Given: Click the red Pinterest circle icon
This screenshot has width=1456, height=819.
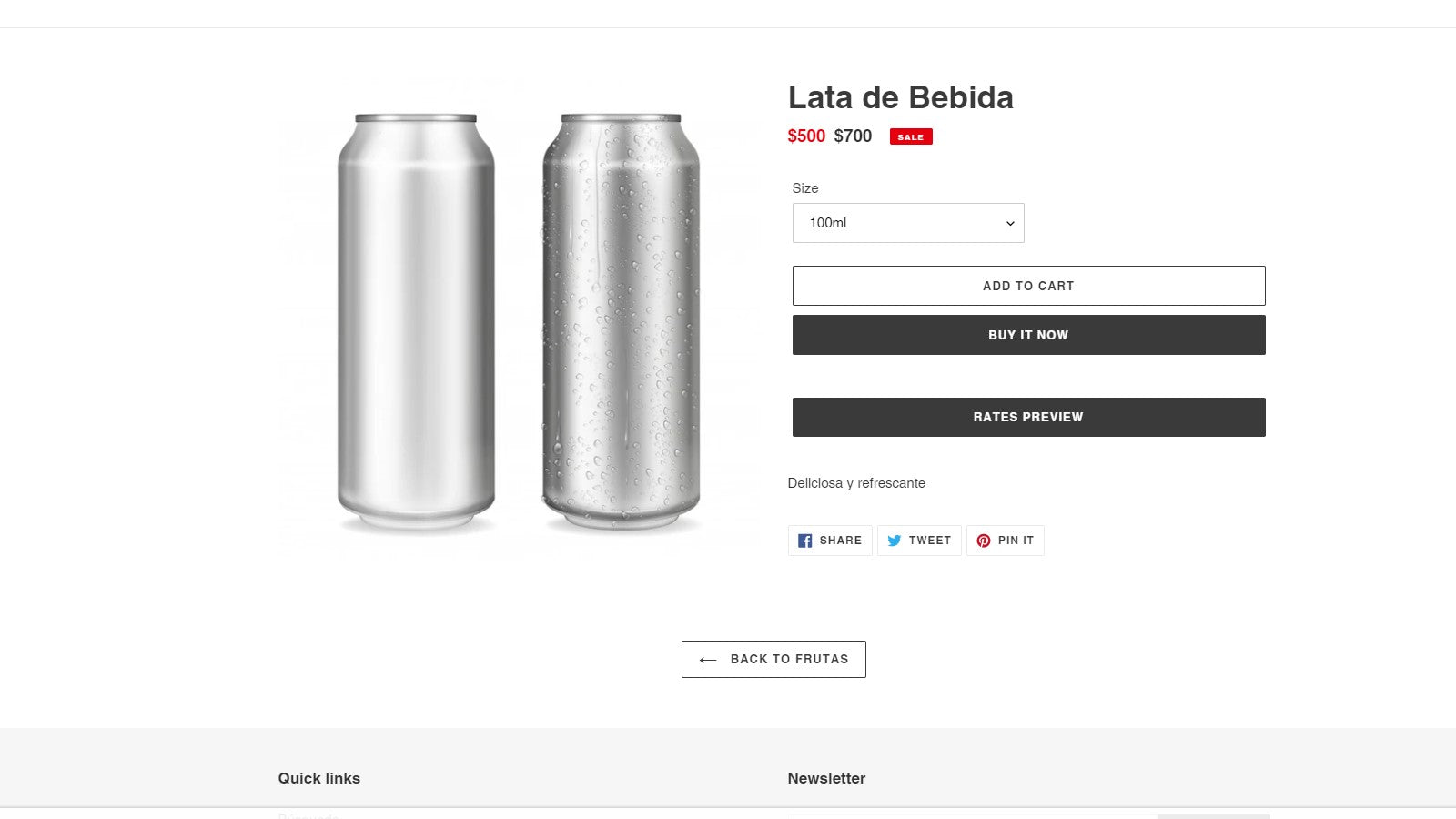Looking at the screenshot, I should tap(985, 540).
